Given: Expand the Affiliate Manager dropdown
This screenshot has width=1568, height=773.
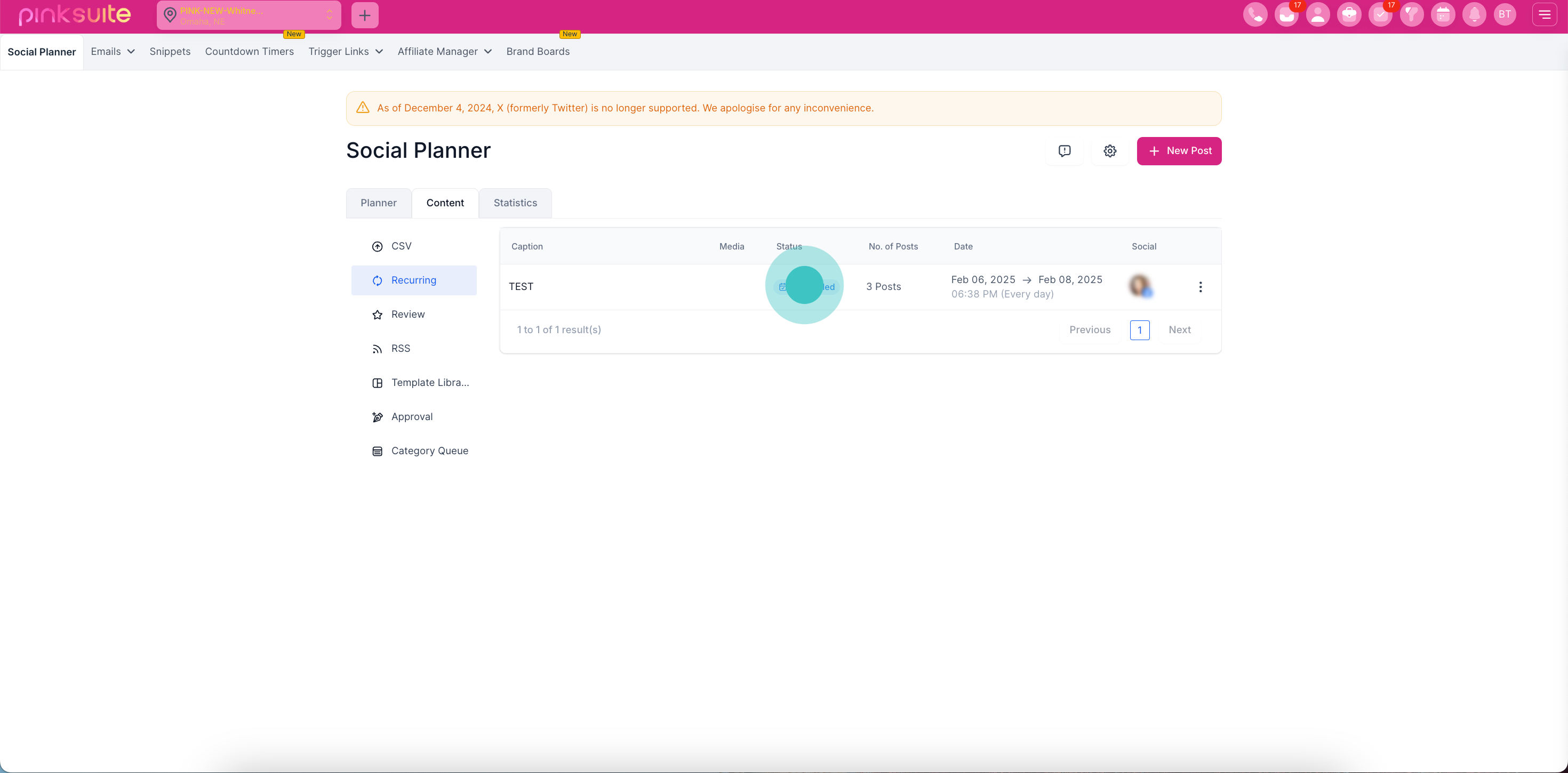Looking at the screenshot, I should click(444, 52).
